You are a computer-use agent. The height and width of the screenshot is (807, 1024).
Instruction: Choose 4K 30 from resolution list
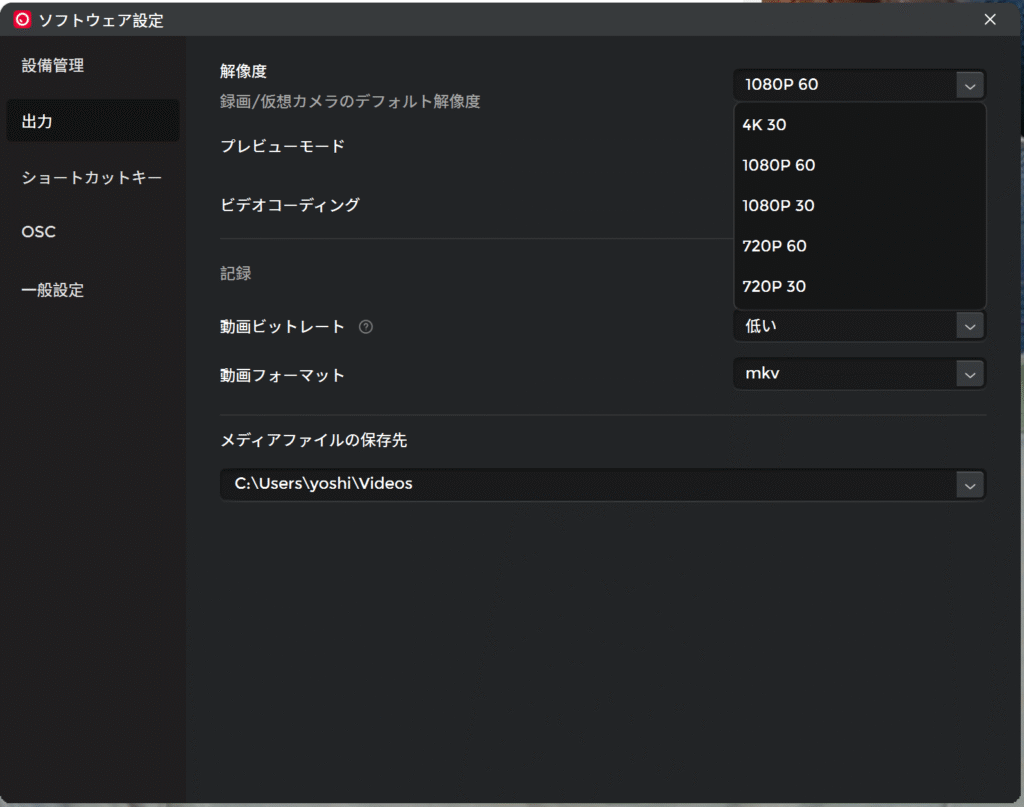coord(765,125)
